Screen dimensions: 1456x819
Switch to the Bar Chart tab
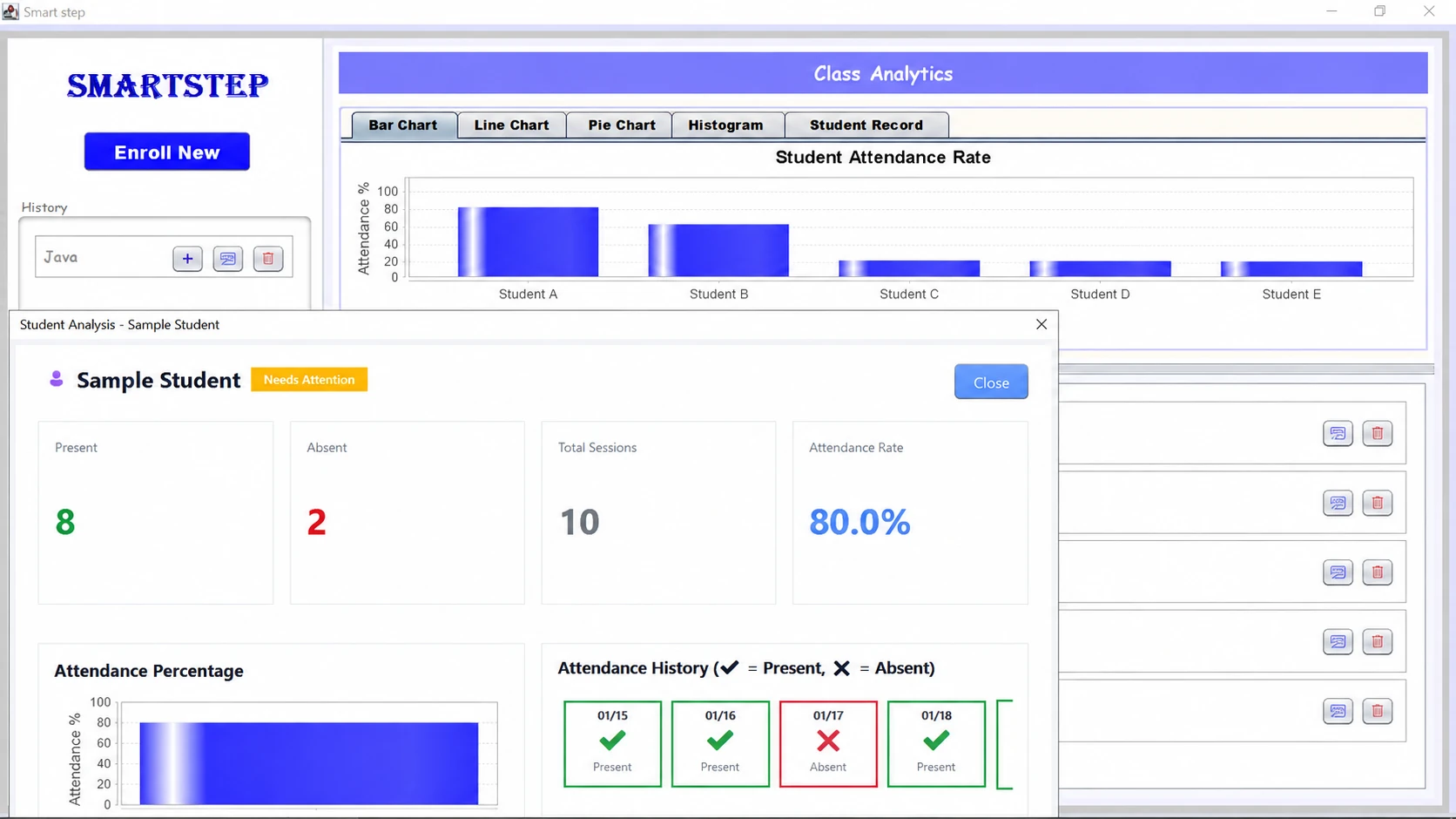tap(403, 125)
